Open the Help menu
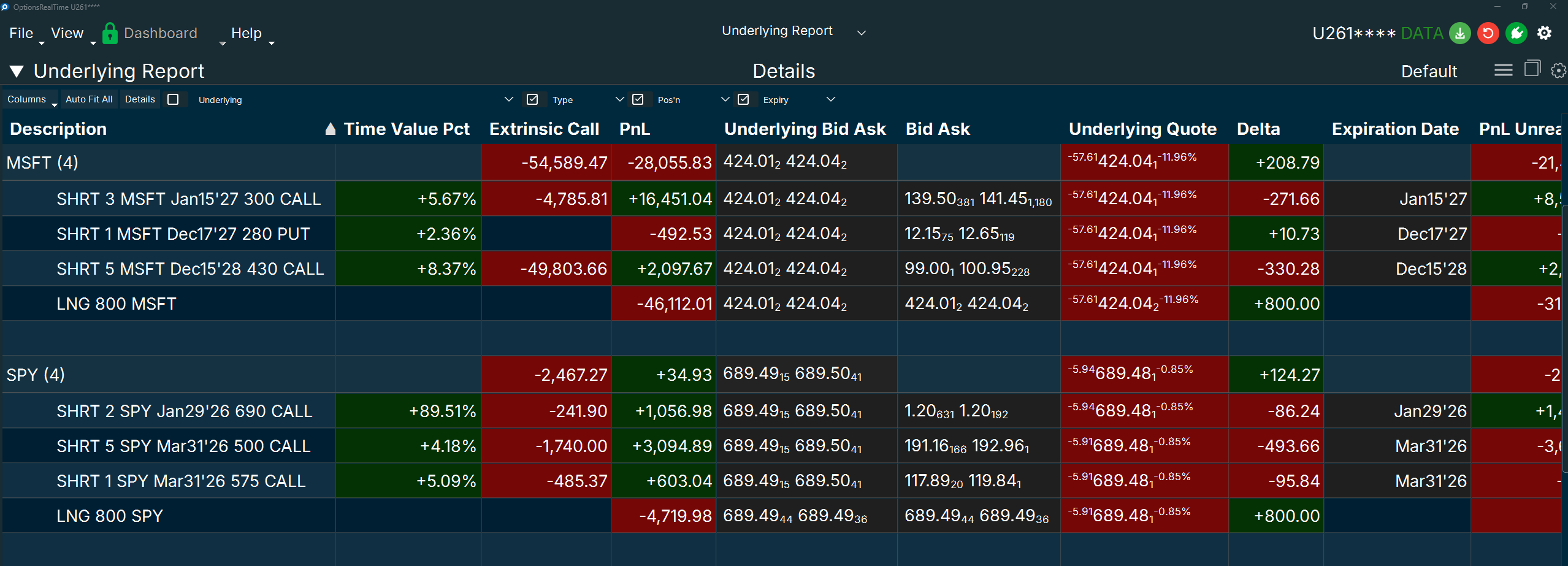The height and width of the screenshot is (566, 1568). (x=247, y=33)
